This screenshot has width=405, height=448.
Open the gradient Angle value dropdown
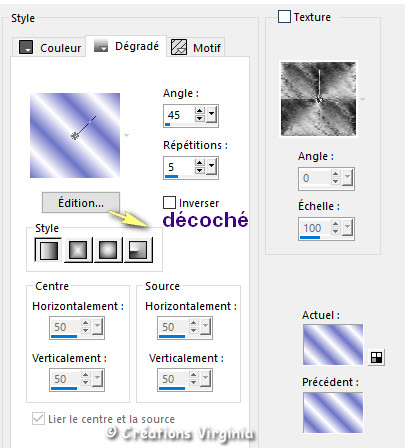click(x=211, y=115)
